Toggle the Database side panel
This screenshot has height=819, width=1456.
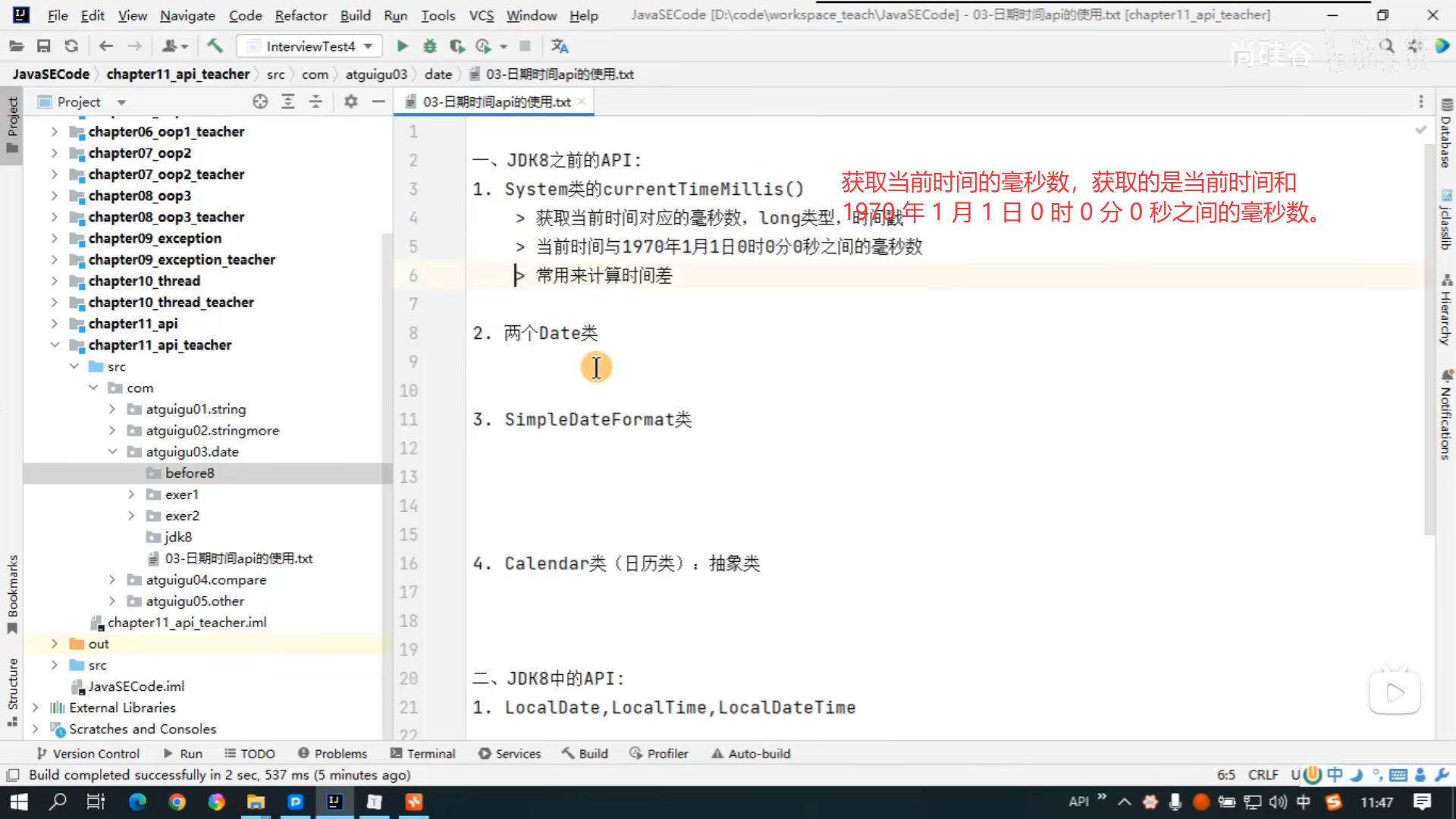pos(1446,135)
